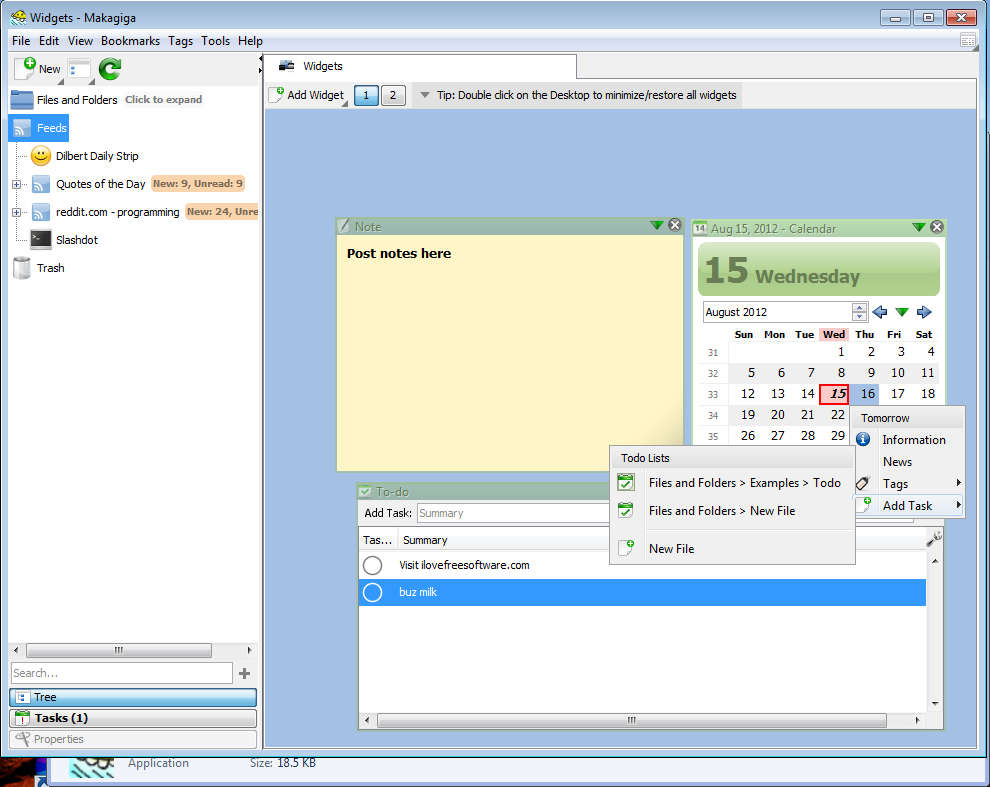Image resolution: width=990 pixels, height=787 pixels.
Task: Click the plus icon next to Search
Action: pyautogui.click(x=244, y=673)
